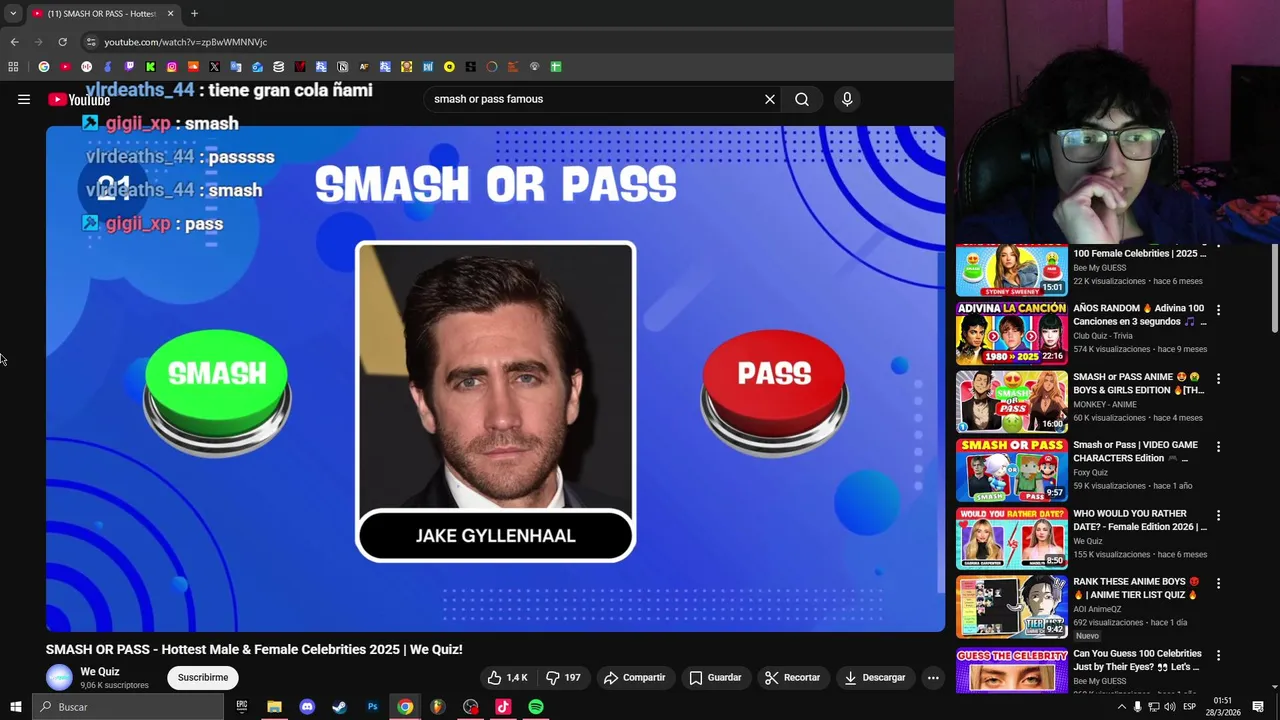Open a new browser tab
This screenshot has height=720, width=1280.
pos(194,14)
